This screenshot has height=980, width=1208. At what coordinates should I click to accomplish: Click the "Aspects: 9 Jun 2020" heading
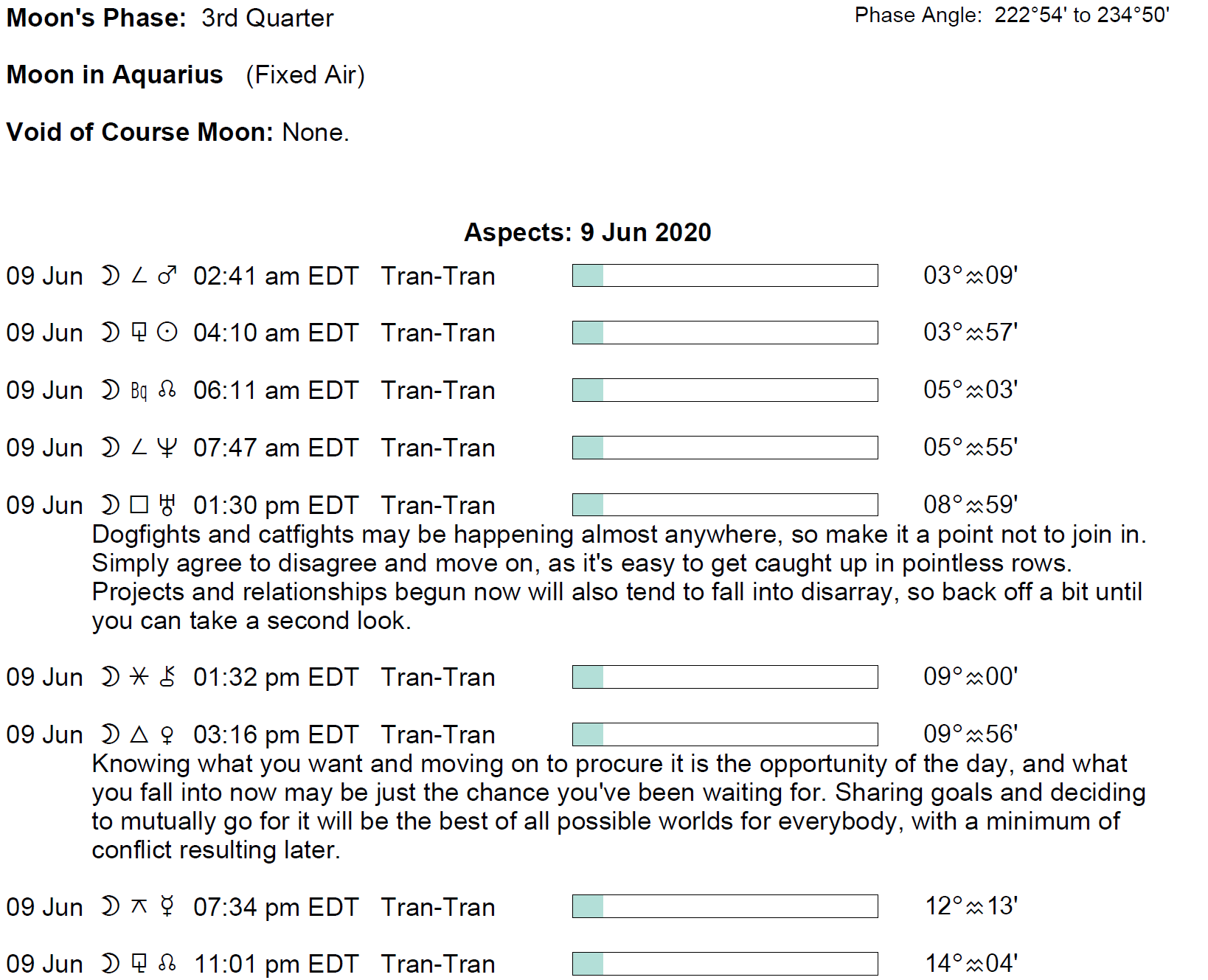[587, 232]
